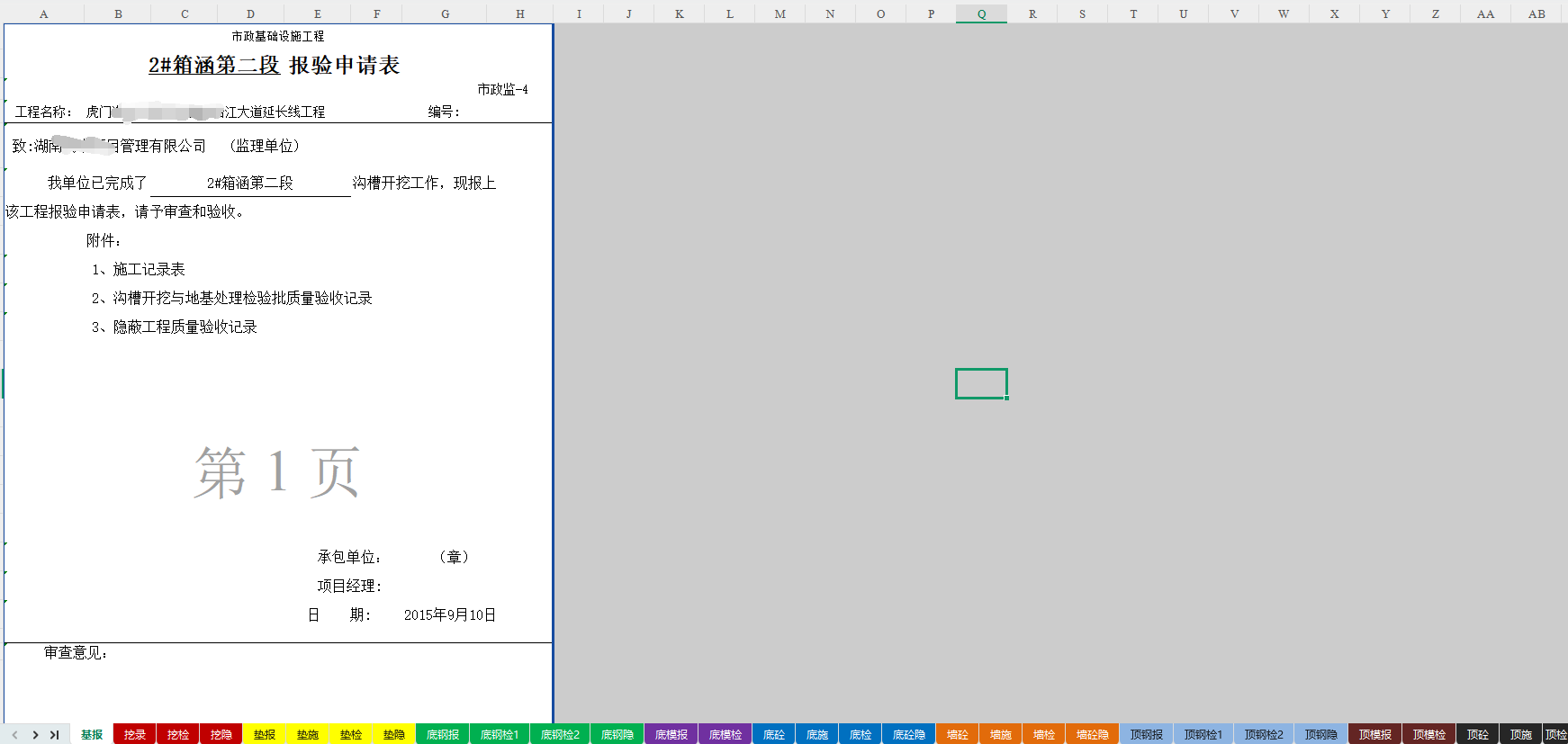
Task: Click the 市政监-4 form code cell
Action: (x=502, y=90)
